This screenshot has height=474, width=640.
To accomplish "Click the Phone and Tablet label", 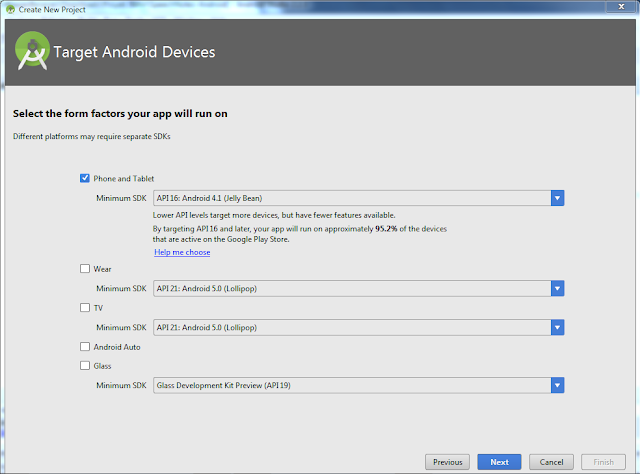I will click(x=124, y=178).
